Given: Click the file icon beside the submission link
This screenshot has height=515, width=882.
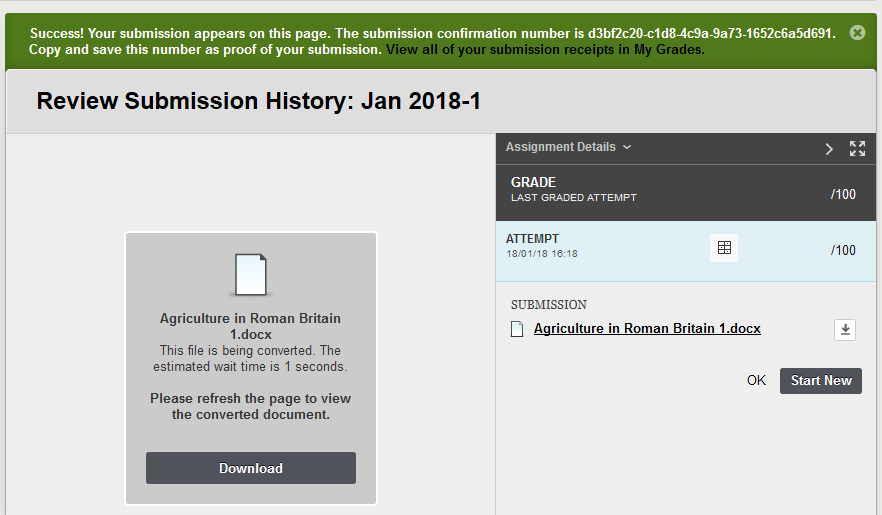Looking at the screenshot, I should (x=517, y=329).
